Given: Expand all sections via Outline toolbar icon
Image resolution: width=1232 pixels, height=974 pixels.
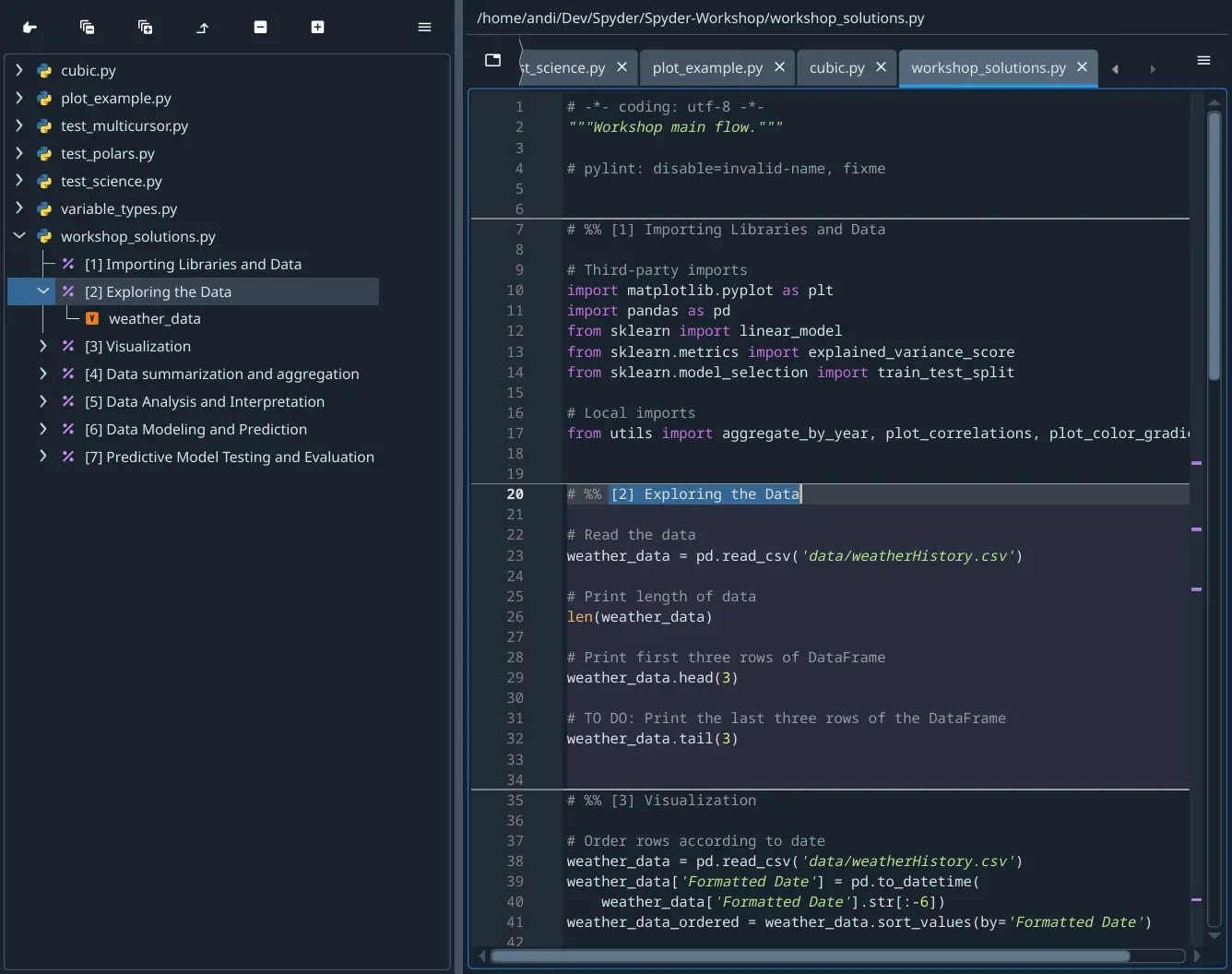Looking at the screenshot, I should (x=145, y=27).
